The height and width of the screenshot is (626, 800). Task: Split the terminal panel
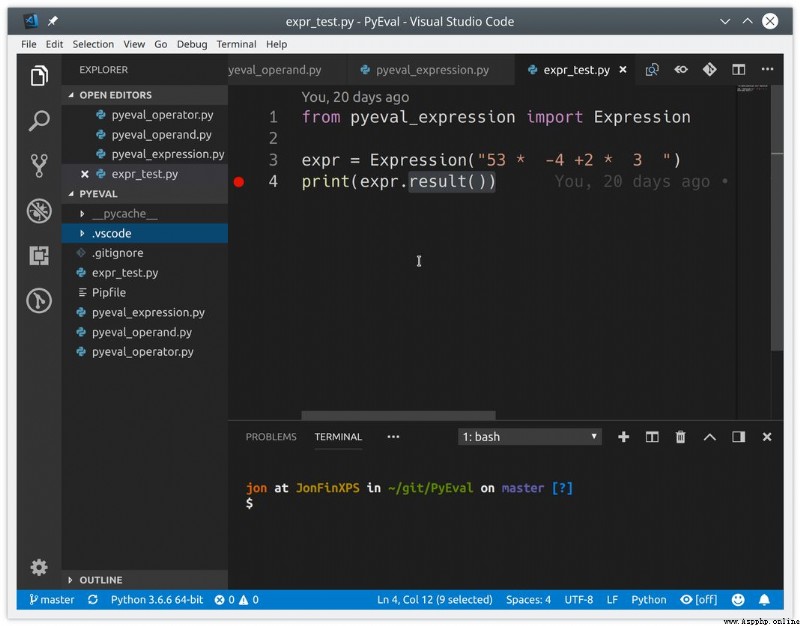(x=652, y=437)
